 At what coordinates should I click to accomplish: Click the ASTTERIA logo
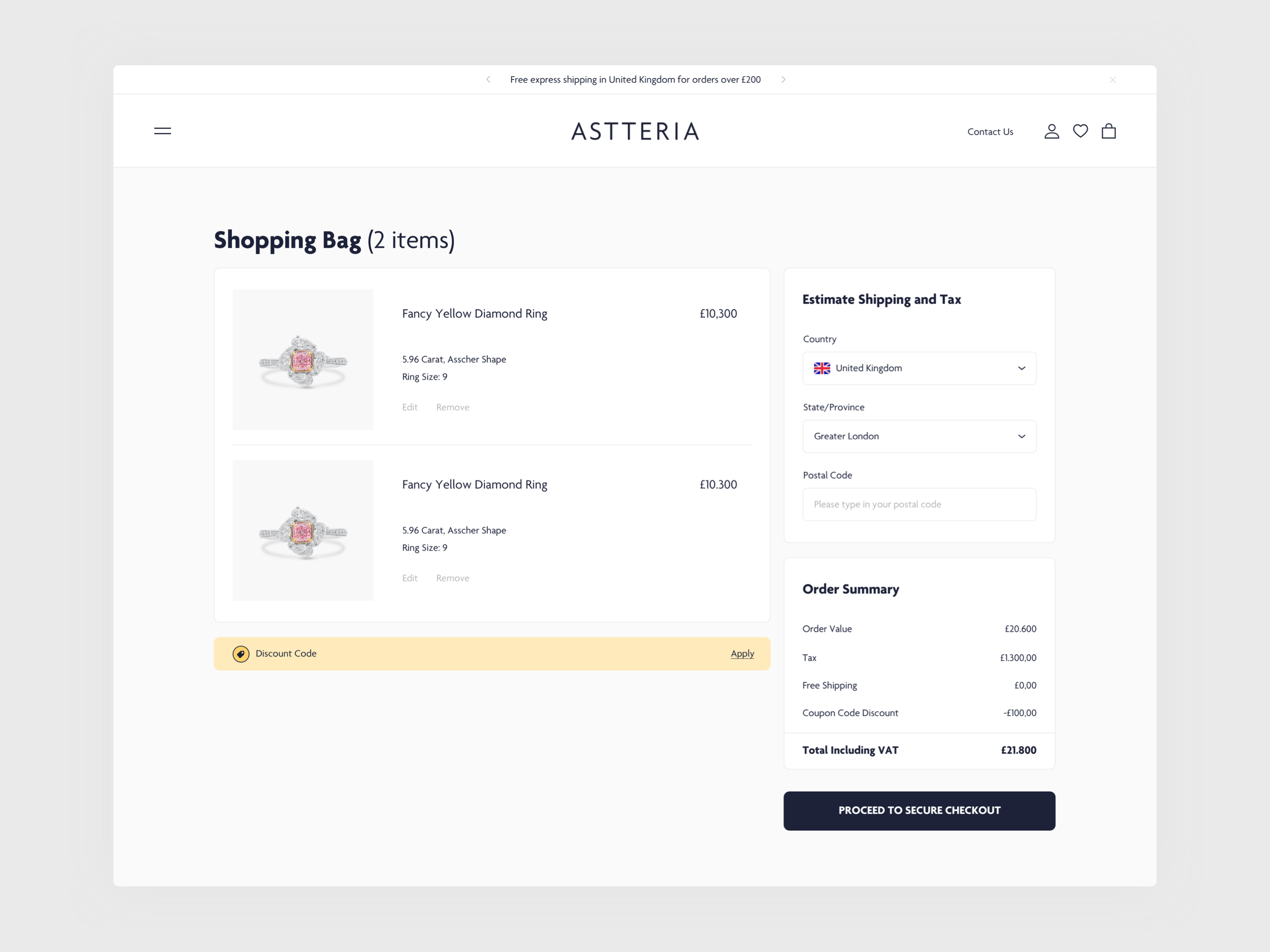click(635, 131)
